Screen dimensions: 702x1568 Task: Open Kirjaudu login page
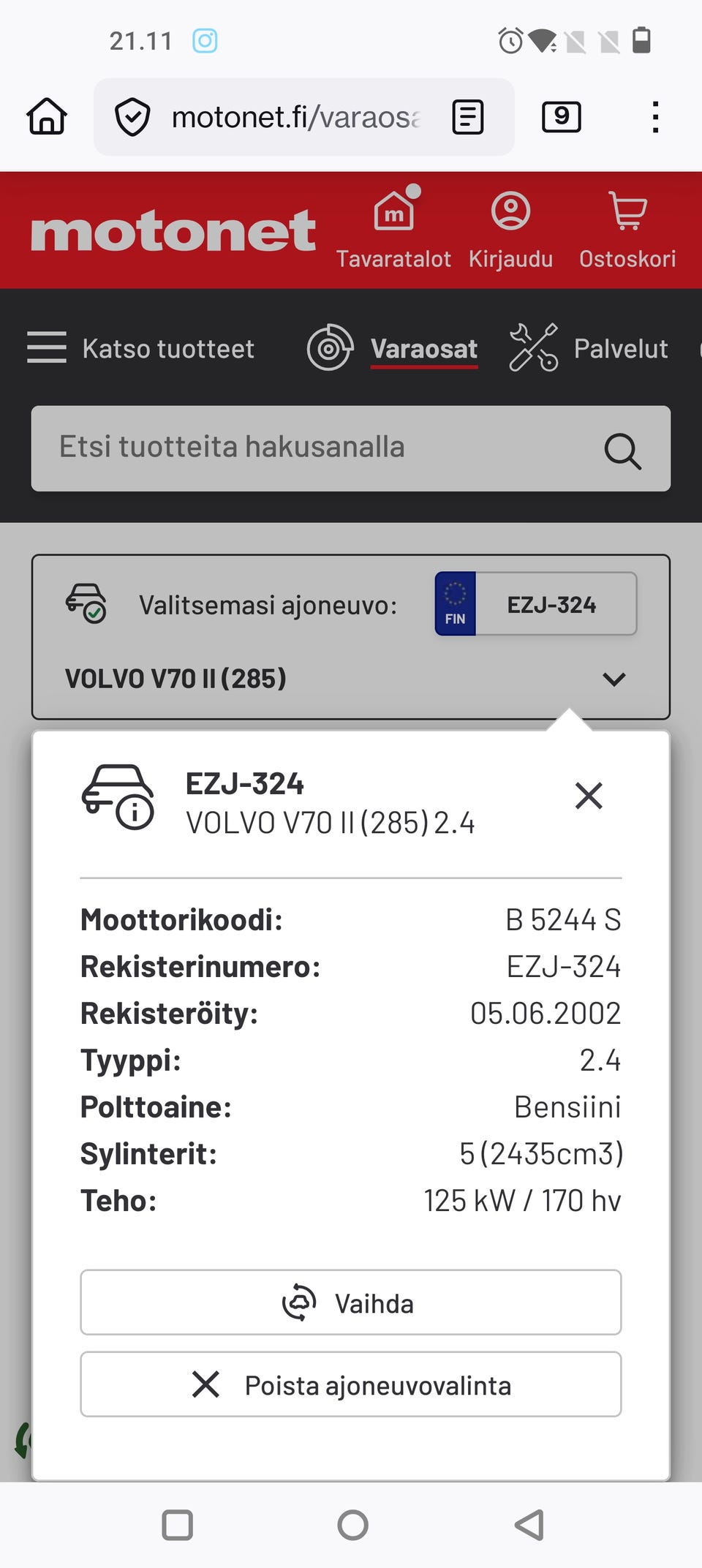(x=510, y=229)
